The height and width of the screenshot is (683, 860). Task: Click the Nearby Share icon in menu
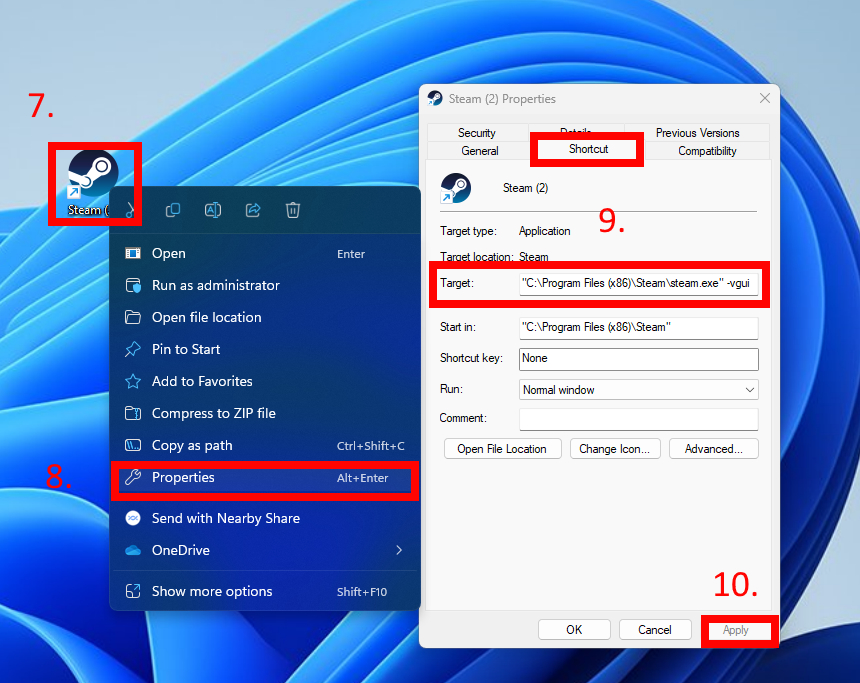tap(133, 518)
